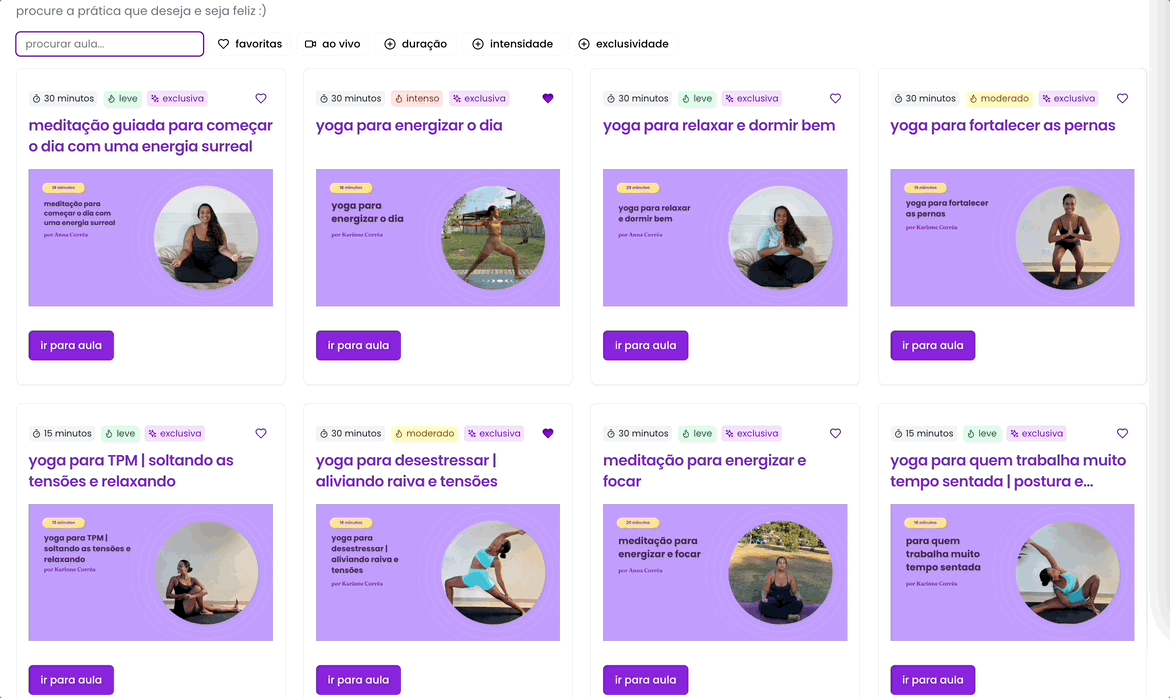Favorite "meditação para energizar e focar"

pos(835,433)
